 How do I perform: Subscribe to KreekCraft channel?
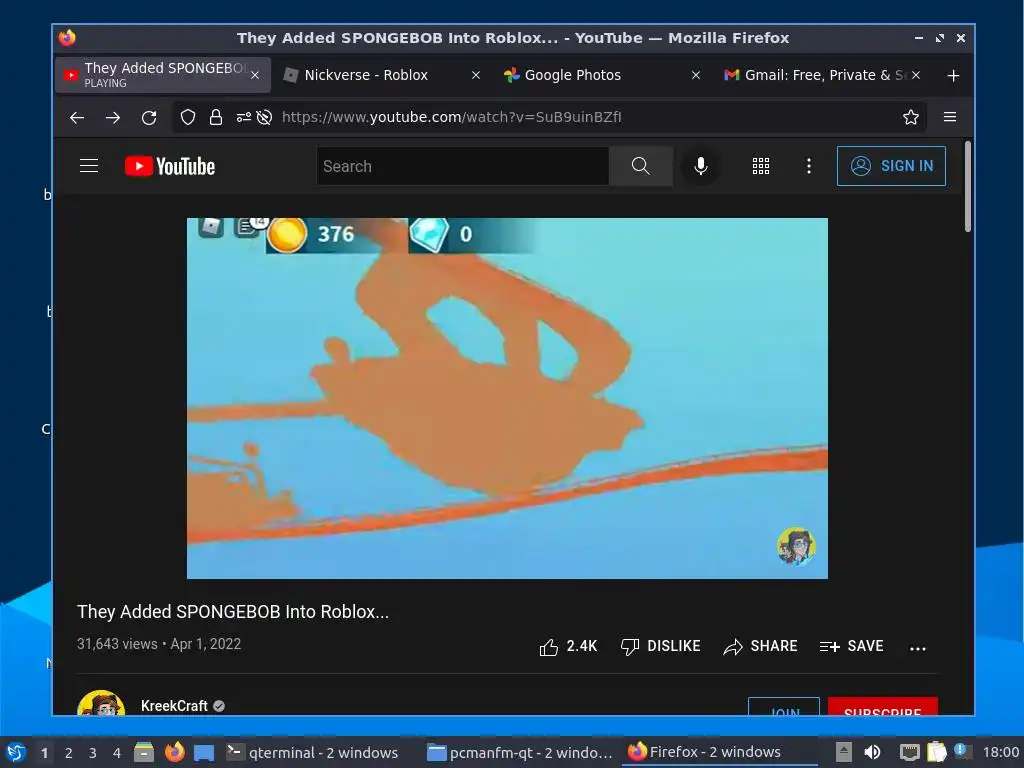(x=882, y=706)
